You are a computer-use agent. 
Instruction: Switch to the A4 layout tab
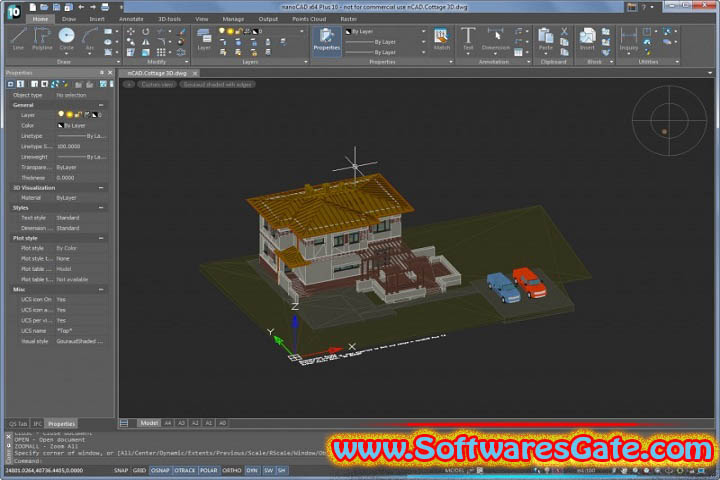click(168, 423)
